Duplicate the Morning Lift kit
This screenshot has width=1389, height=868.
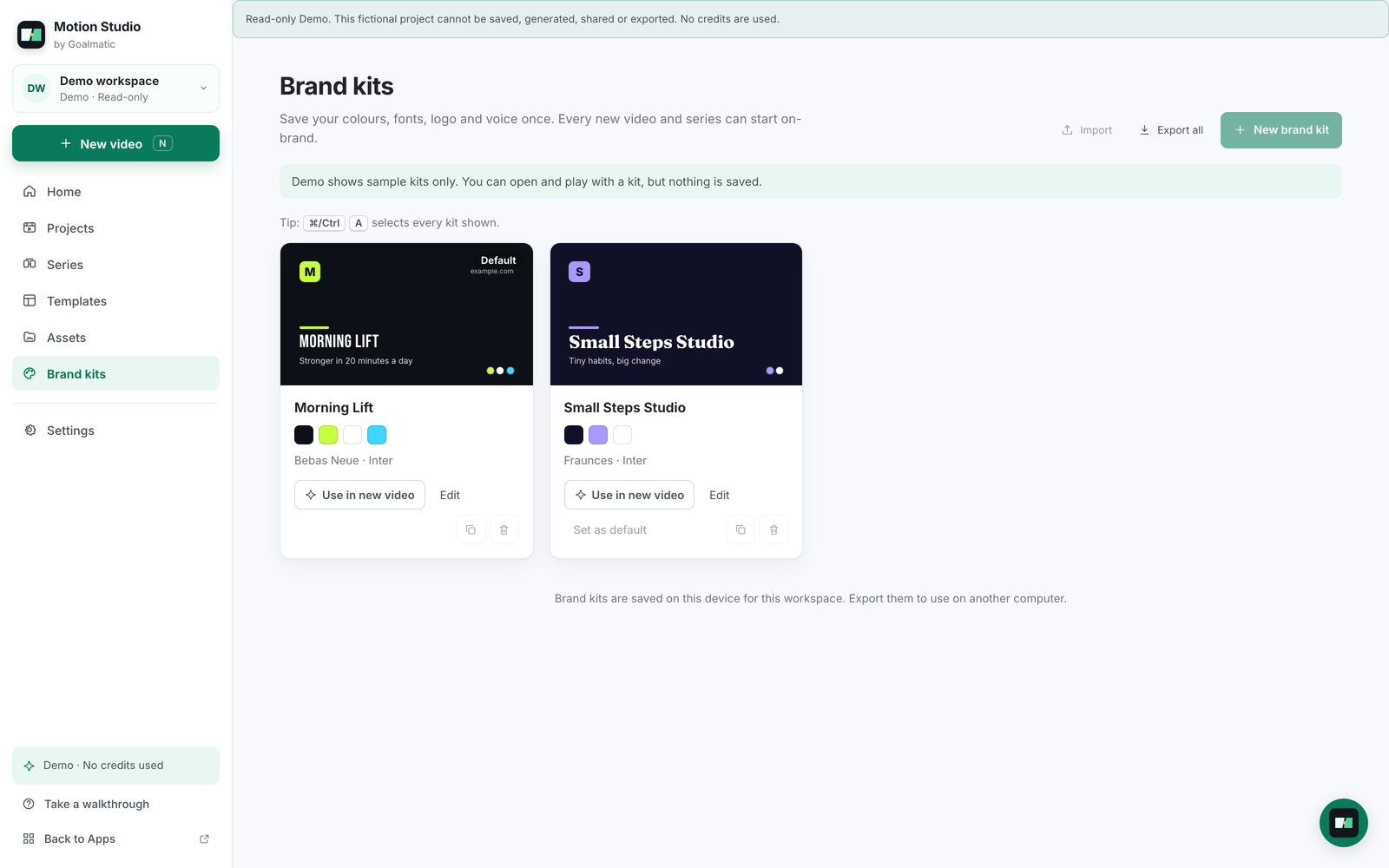[471, 529]
